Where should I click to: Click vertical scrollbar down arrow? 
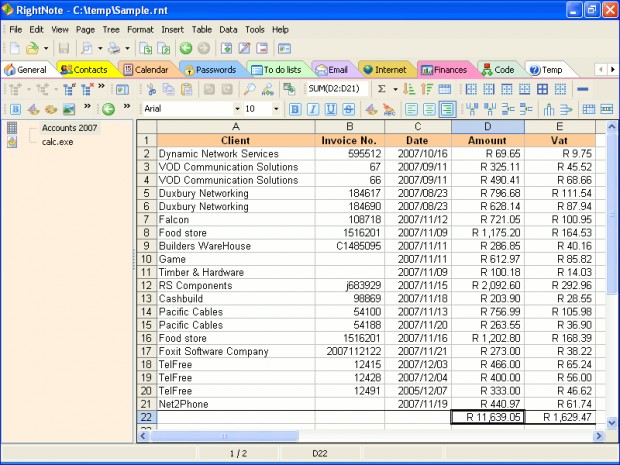(x=611, y=423)
